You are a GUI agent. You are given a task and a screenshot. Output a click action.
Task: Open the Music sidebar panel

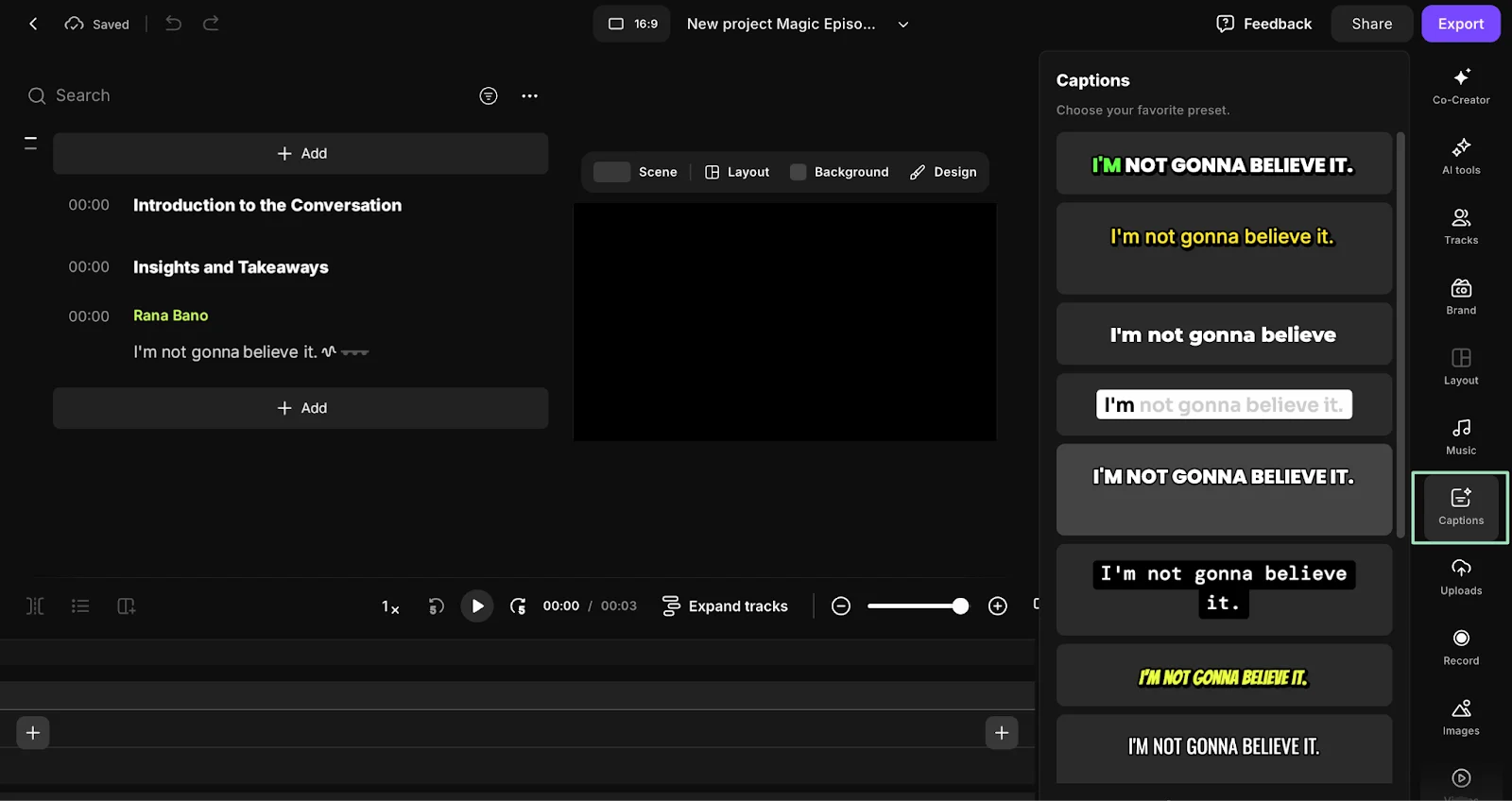pyautogui.click(x=1461, y=436)
